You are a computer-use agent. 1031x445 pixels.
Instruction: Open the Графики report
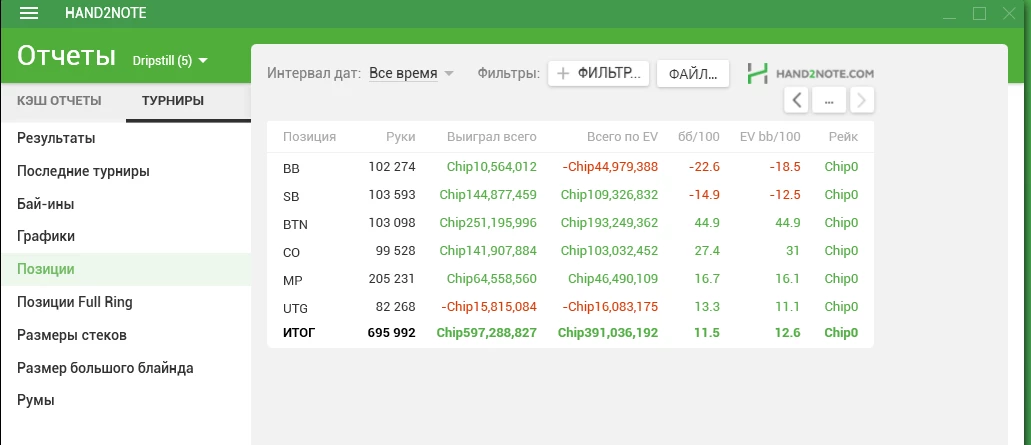tap(46, 236)
